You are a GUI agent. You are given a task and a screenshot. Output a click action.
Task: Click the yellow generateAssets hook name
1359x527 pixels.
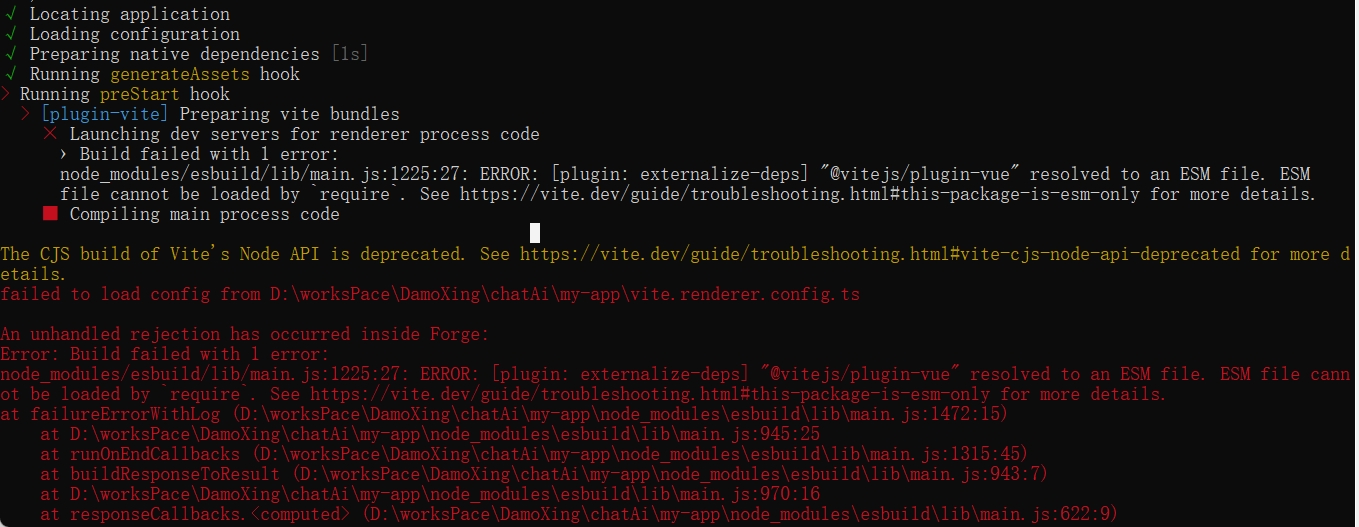[x=179, y=74]
